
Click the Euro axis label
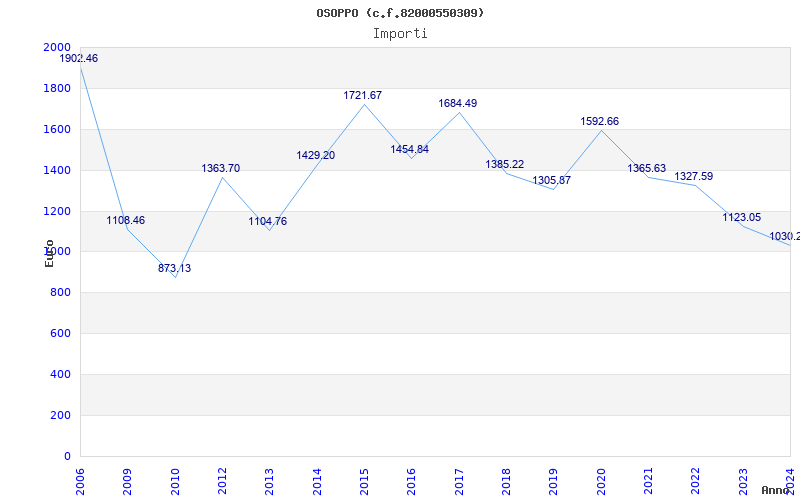click(49, 253)
